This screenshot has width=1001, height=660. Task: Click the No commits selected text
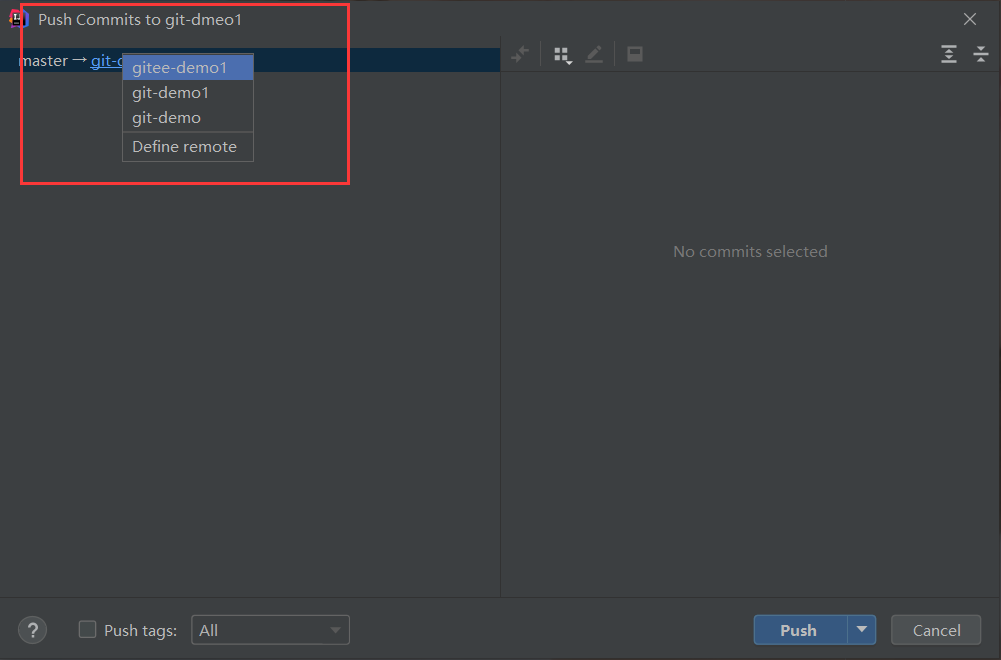click(x=750, y=251)
